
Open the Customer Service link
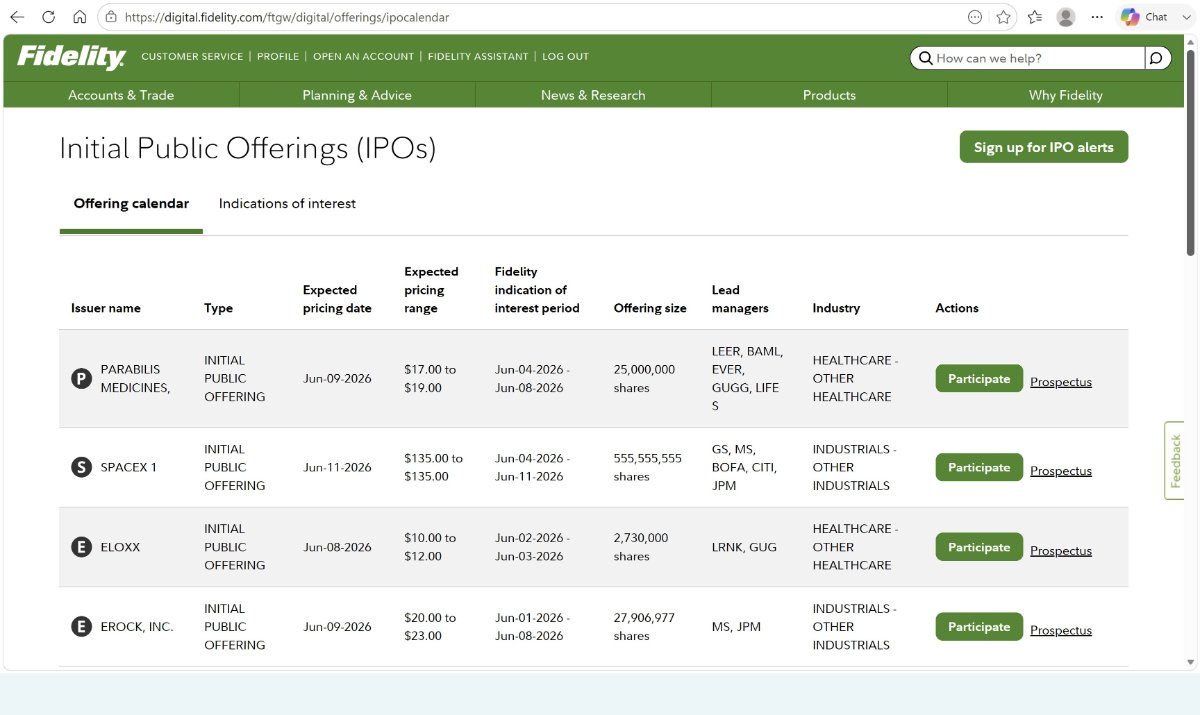click(x=192, y=57)
